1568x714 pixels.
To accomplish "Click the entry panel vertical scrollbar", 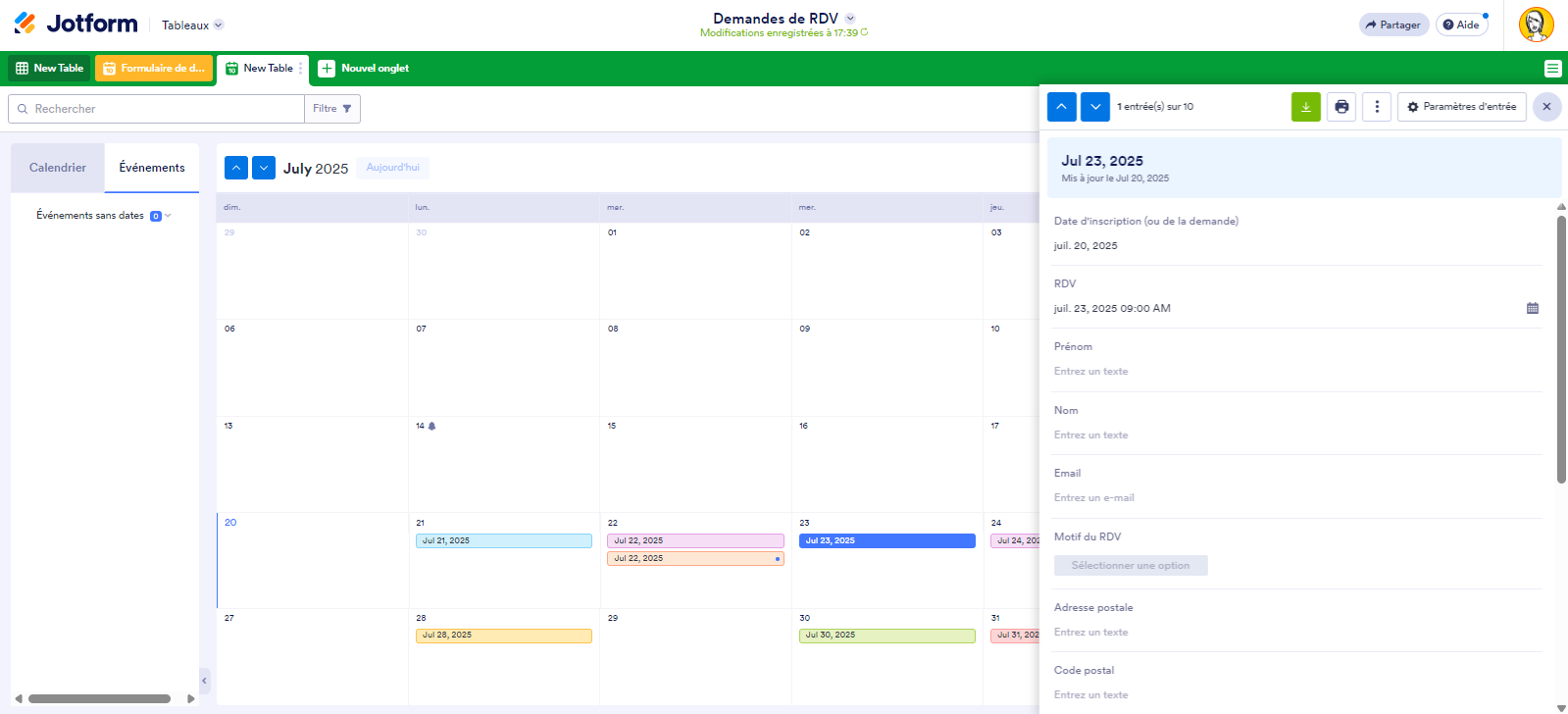I will [x=1561, y=349].
